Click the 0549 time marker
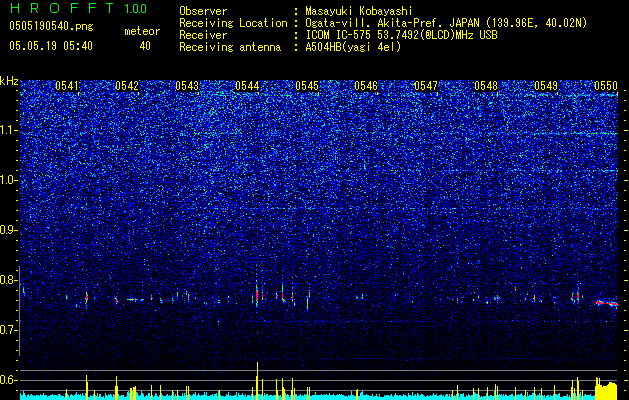This screenshot has width=629, height=400. [x=546, y=86]
